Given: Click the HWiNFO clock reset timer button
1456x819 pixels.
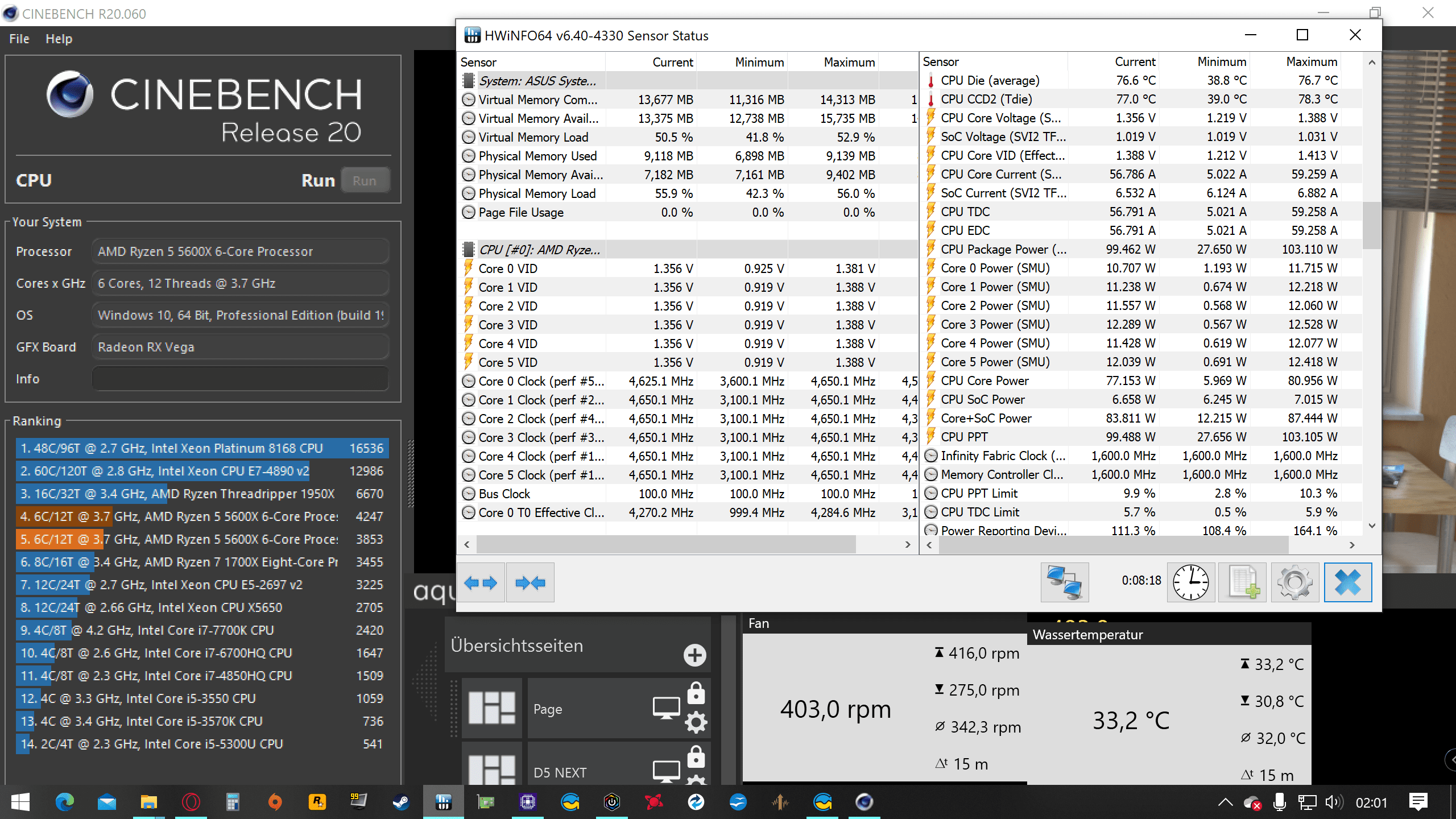Looking at the screenshot, I should 1191,582.
